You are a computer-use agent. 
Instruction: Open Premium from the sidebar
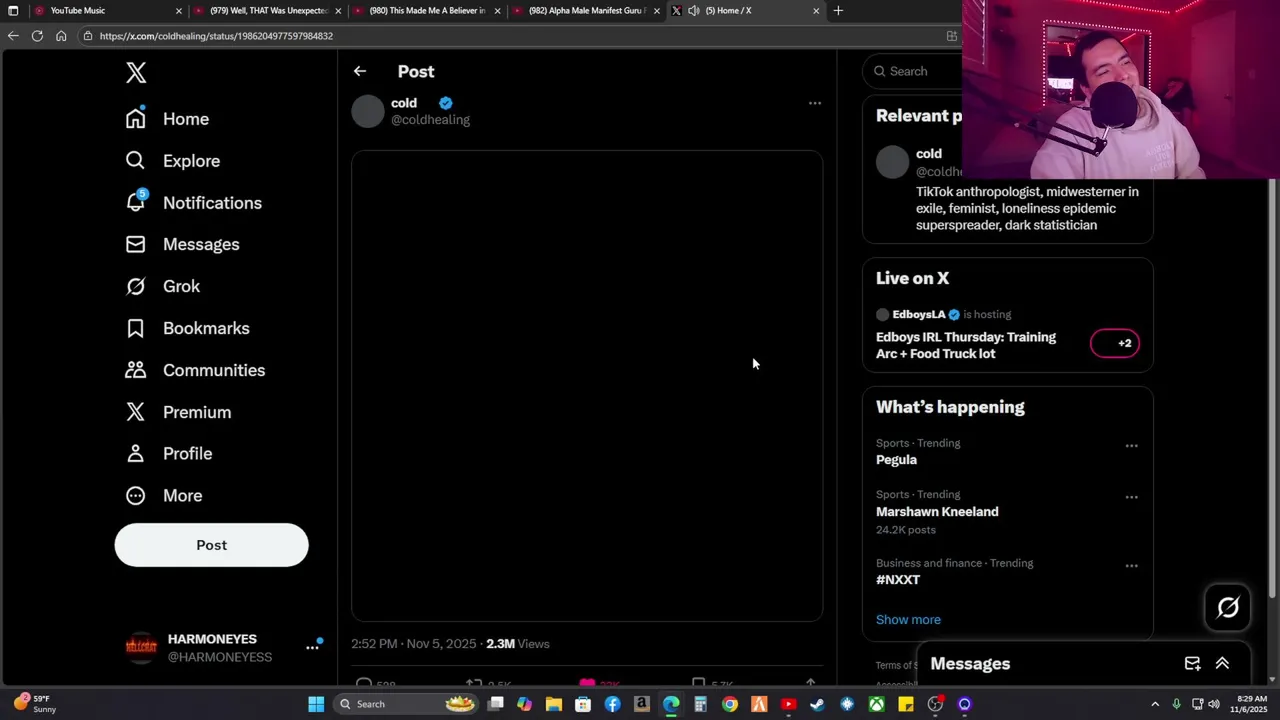pyautogui.click(x=178, y=412)
